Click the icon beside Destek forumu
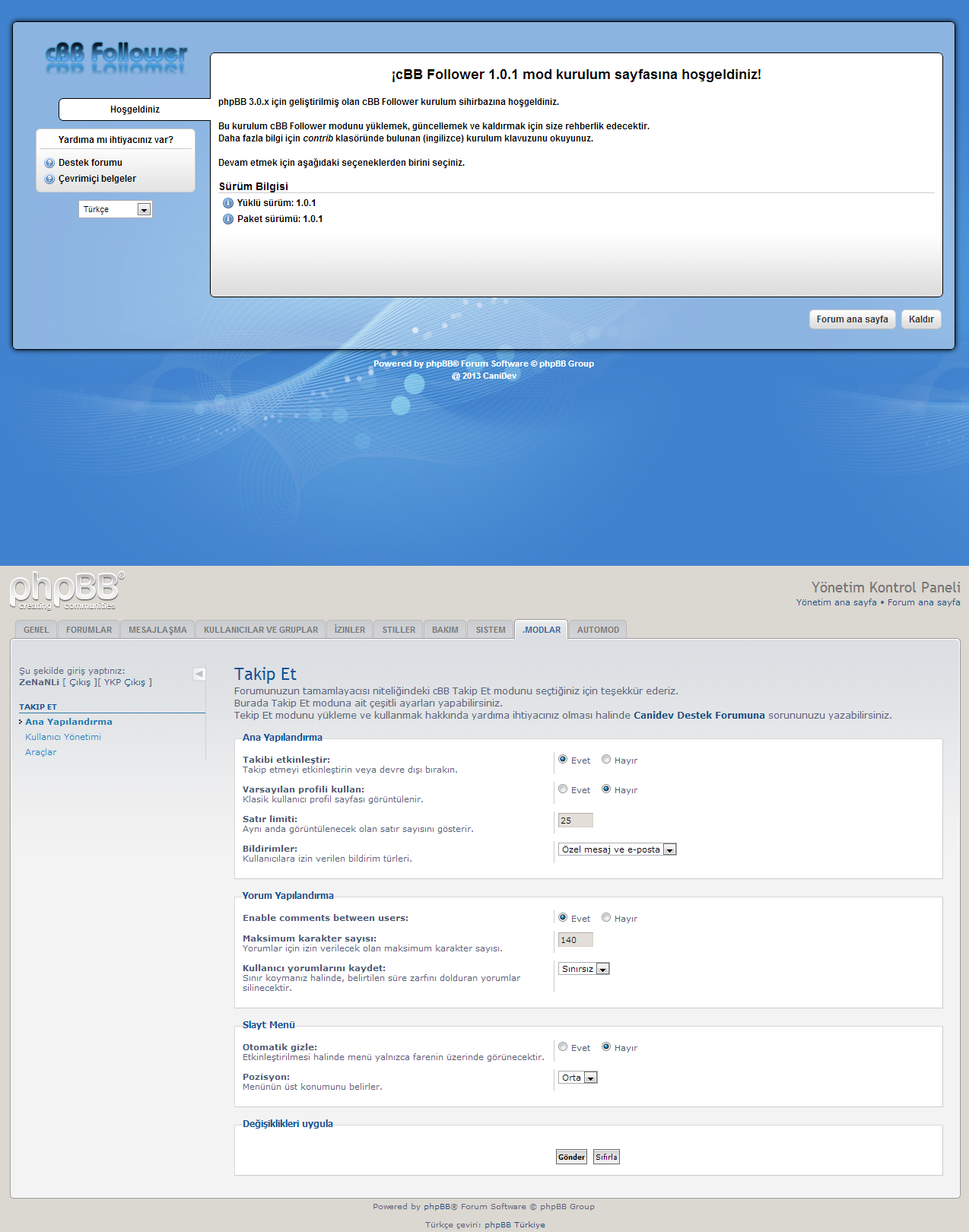Viewport: 969px width, 1232px height. pyautogui.click(x=49, y=163)
